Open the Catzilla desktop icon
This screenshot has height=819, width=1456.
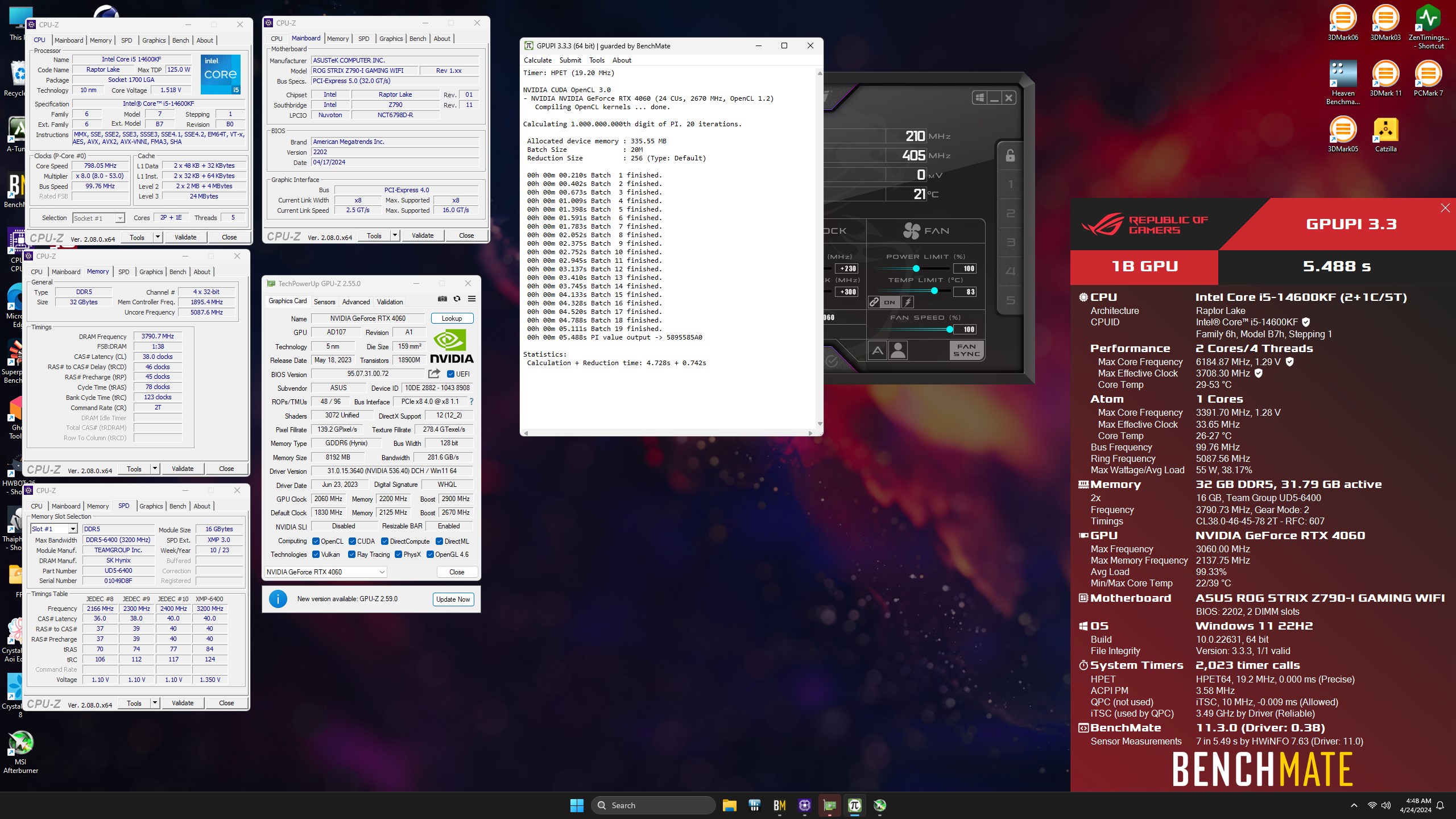1385,135
